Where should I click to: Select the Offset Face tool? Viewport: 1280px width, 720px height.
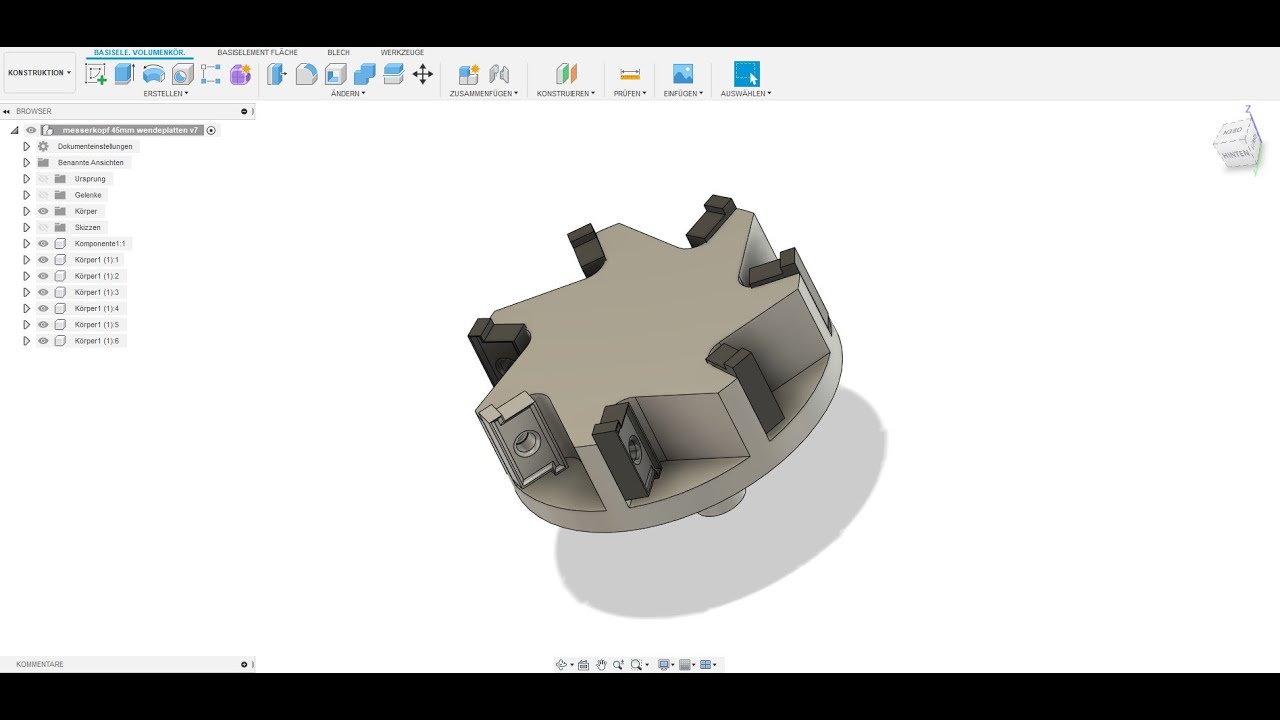[x=393, y=74]
